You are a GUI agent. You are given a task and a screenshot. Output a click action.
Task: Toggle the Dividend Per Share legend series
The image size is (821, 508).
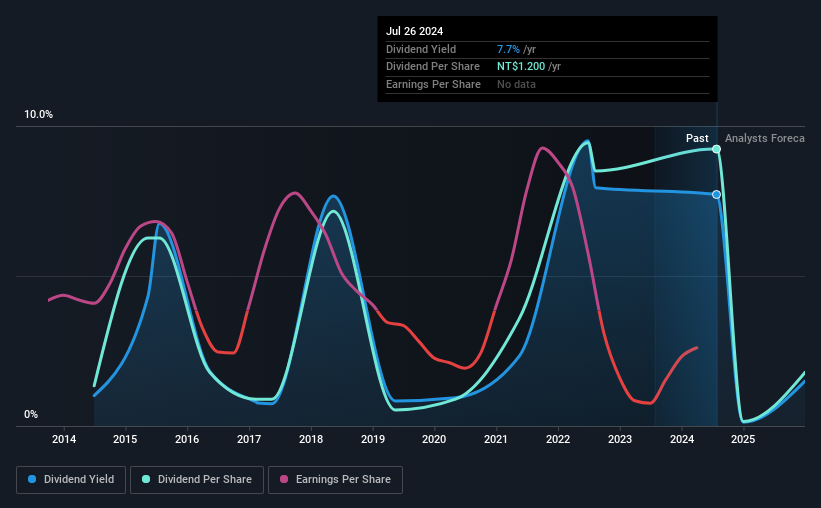tap(197, 480)
